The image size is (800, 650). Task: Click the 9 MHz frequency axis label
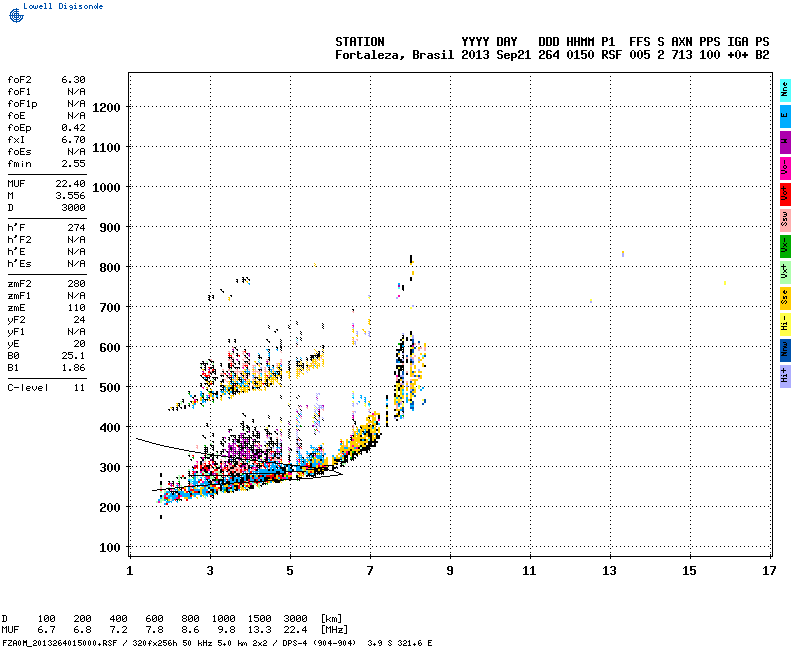click(x=450, y=571)
